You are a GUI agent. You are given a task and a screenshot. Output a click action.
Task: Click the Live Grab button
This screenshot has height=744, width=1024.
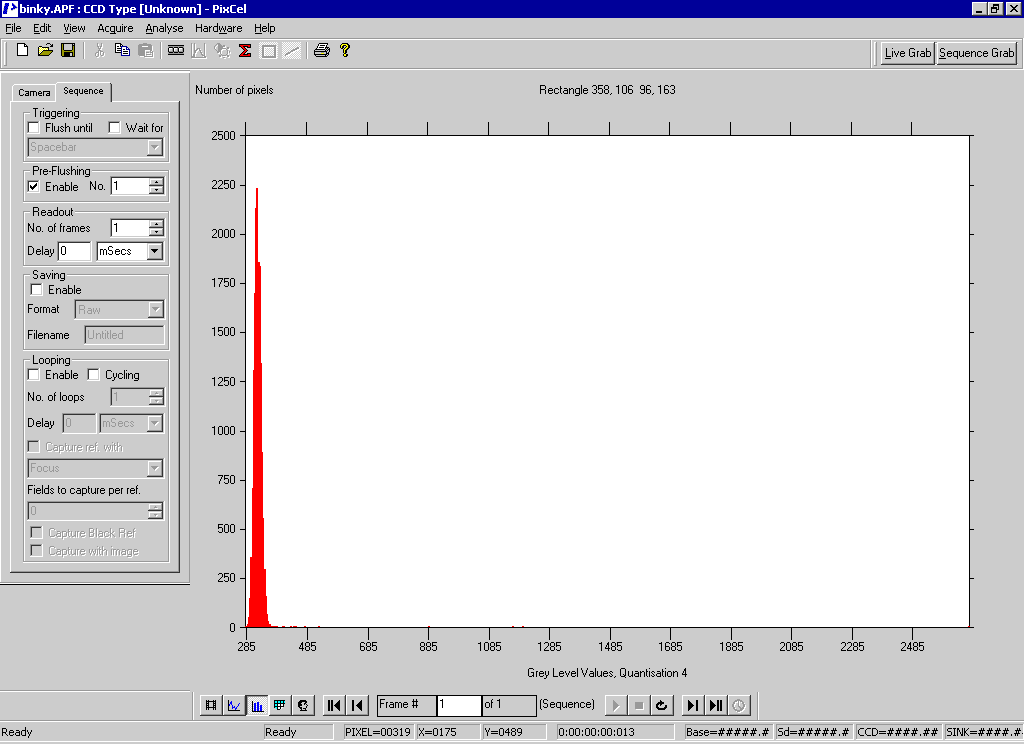point(908,53)
